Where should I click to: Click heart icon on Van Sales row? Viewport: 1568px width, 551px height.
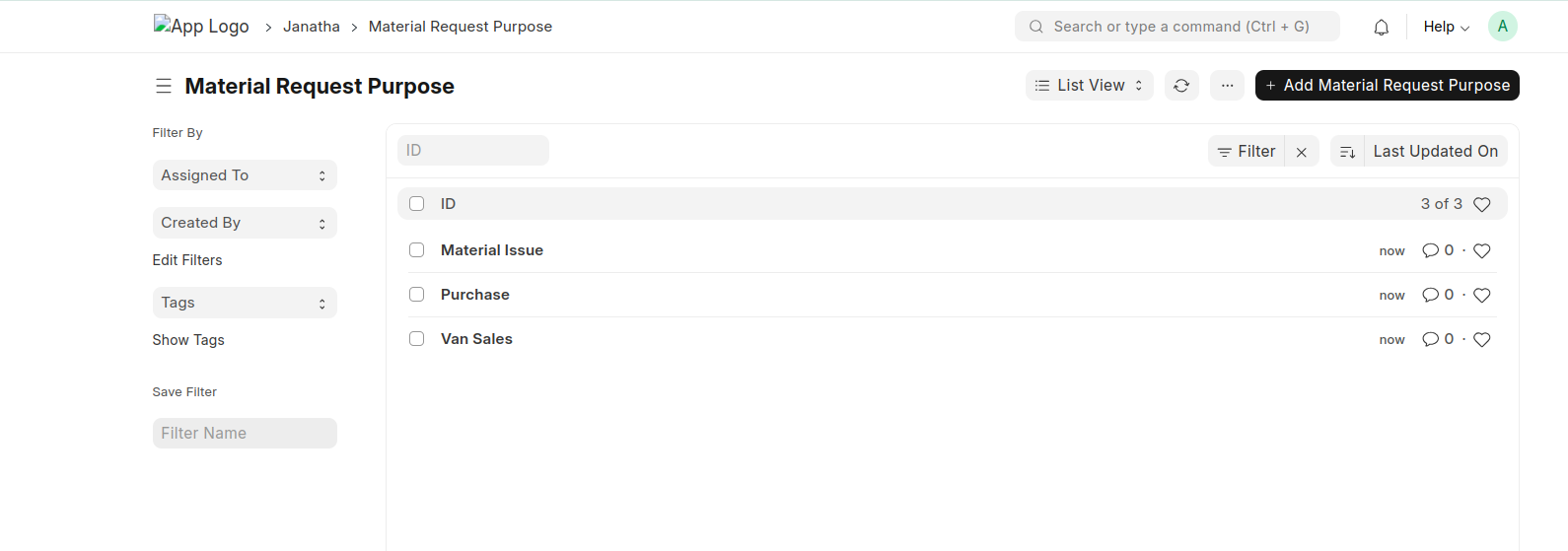tap(1481, 340)
